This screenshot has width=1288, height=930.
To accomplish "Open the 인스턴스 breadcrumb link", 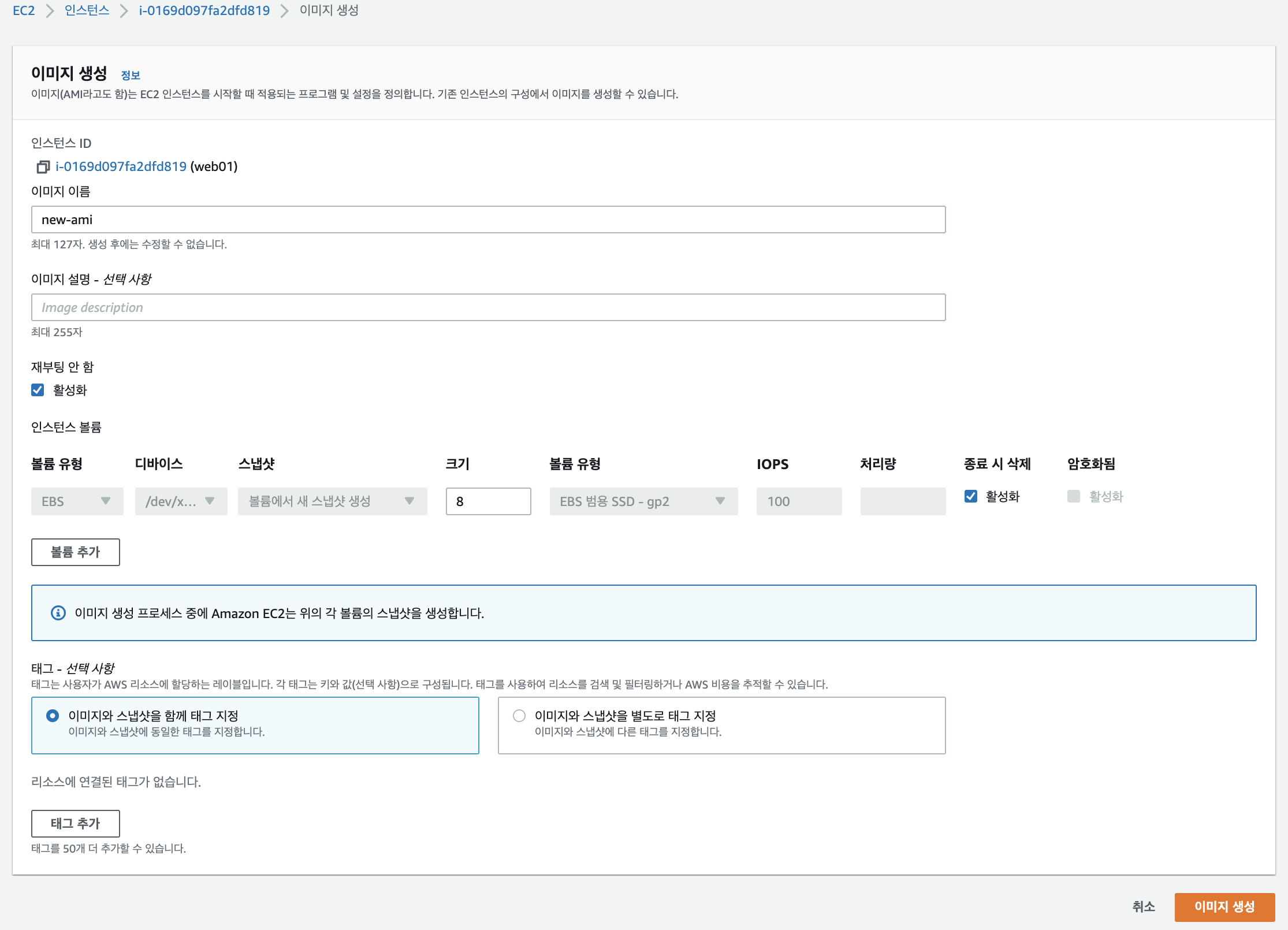I will pyautogui.click(x=87, y=10).
